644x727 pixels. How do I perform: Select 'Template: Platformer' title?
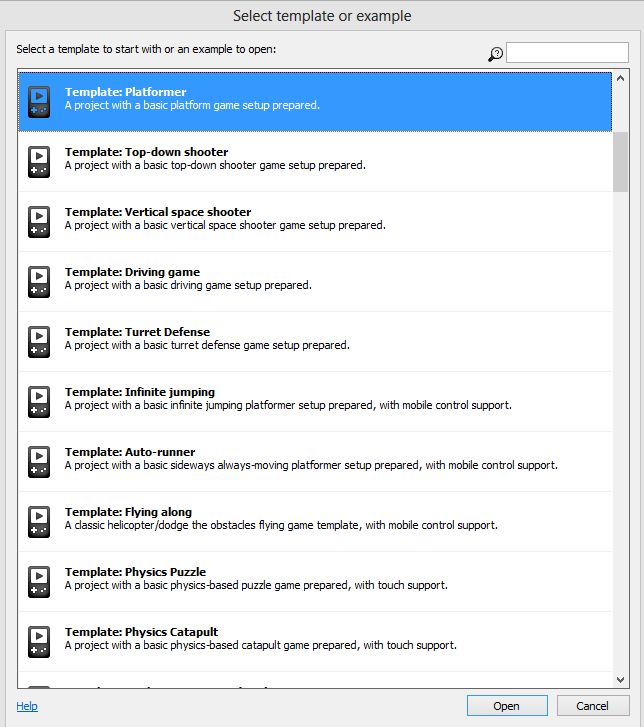coord(126,92)
